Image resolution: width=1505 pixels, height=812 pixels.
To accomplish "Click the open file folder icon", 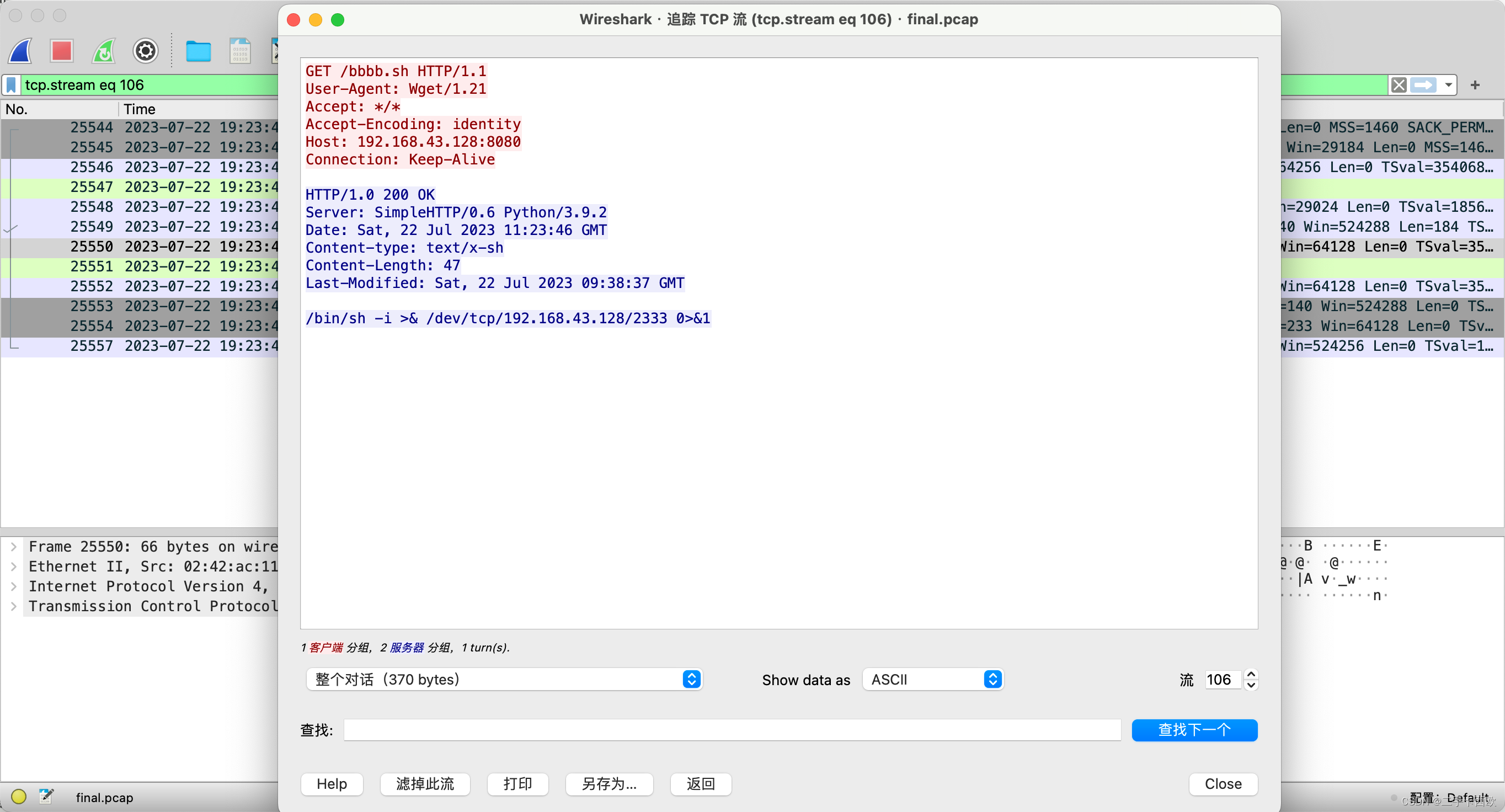I will (198, 51).
